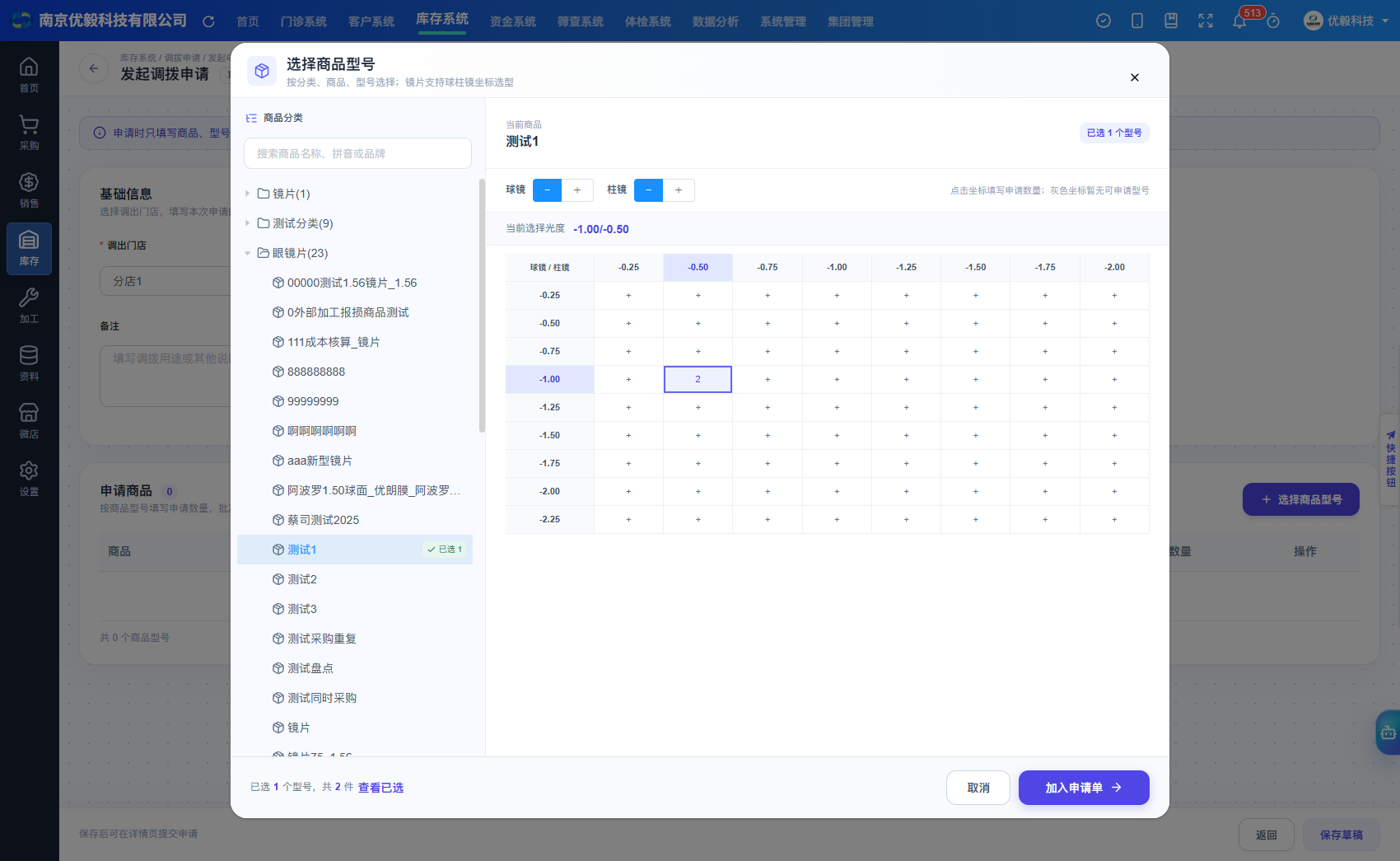Viewport: 1400px width, 861px height.
Task: Expand the 镜片(1) category
Action: pyautogui.click(x=247, y=194)
